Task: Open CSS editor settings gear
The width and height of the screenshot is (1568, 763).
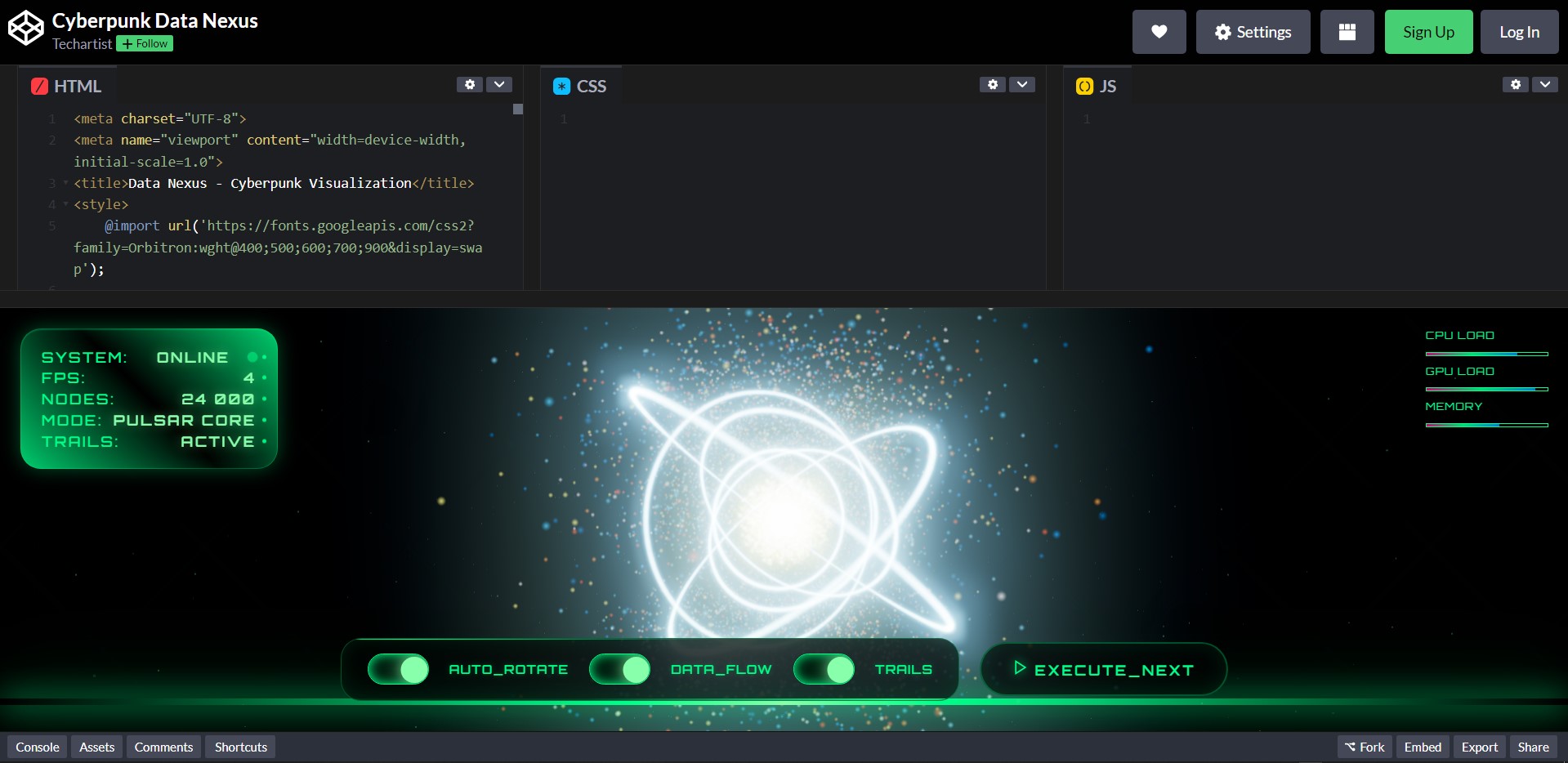Action: [993, 84]
